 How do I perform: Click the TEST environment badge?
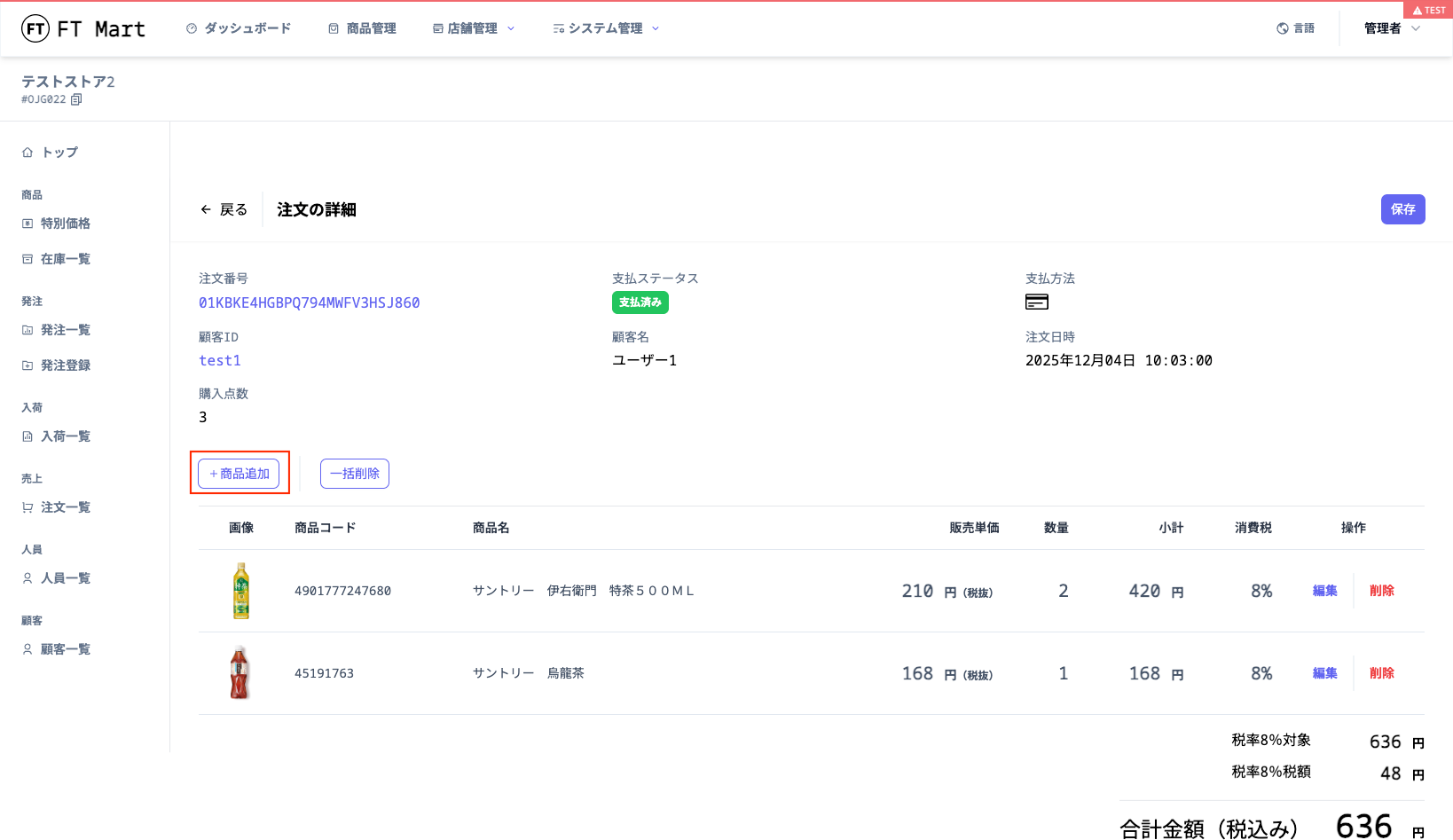pyautogui.click(x=1428, y=10)
